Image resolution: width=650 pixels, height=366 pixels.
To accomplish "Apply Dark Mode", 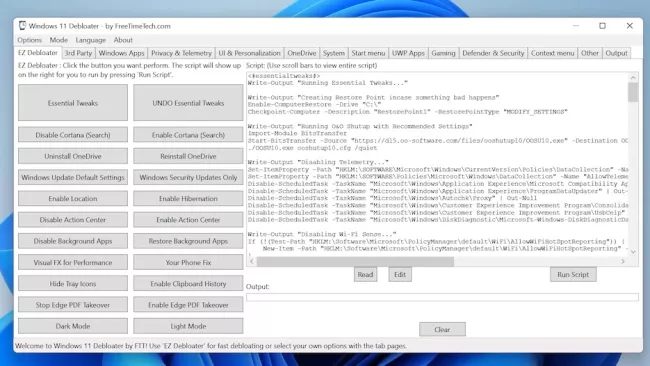I will 73,326.
